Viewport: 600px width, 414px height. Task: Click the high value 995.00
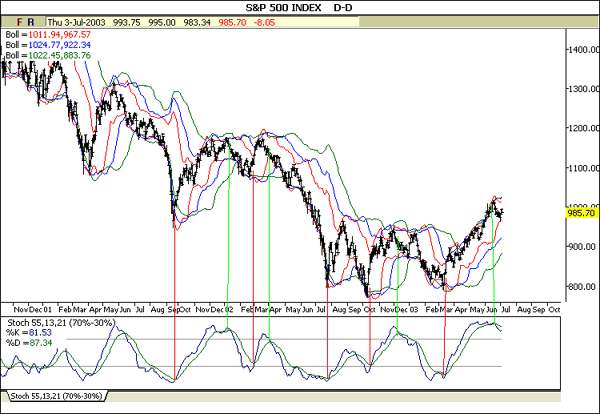point(162,22)
